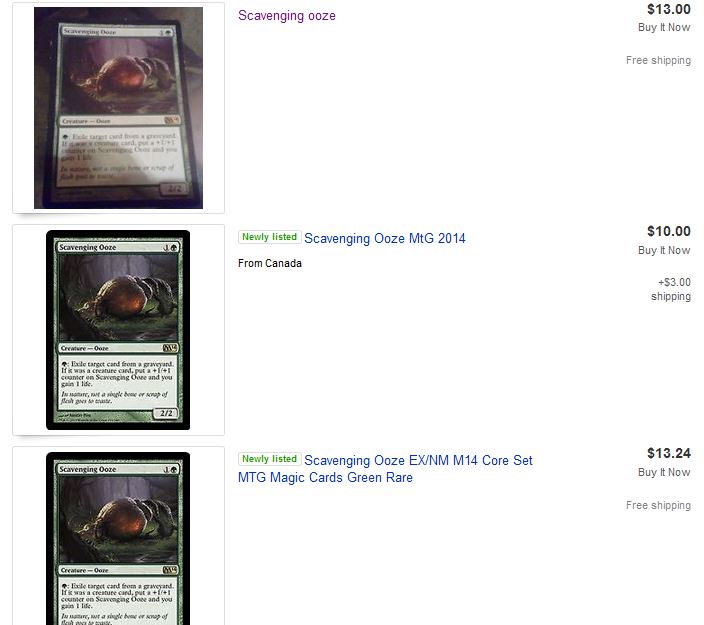Click Buy It Now under $13.00
Screen dimensions: 704x625
coord(664,27)
